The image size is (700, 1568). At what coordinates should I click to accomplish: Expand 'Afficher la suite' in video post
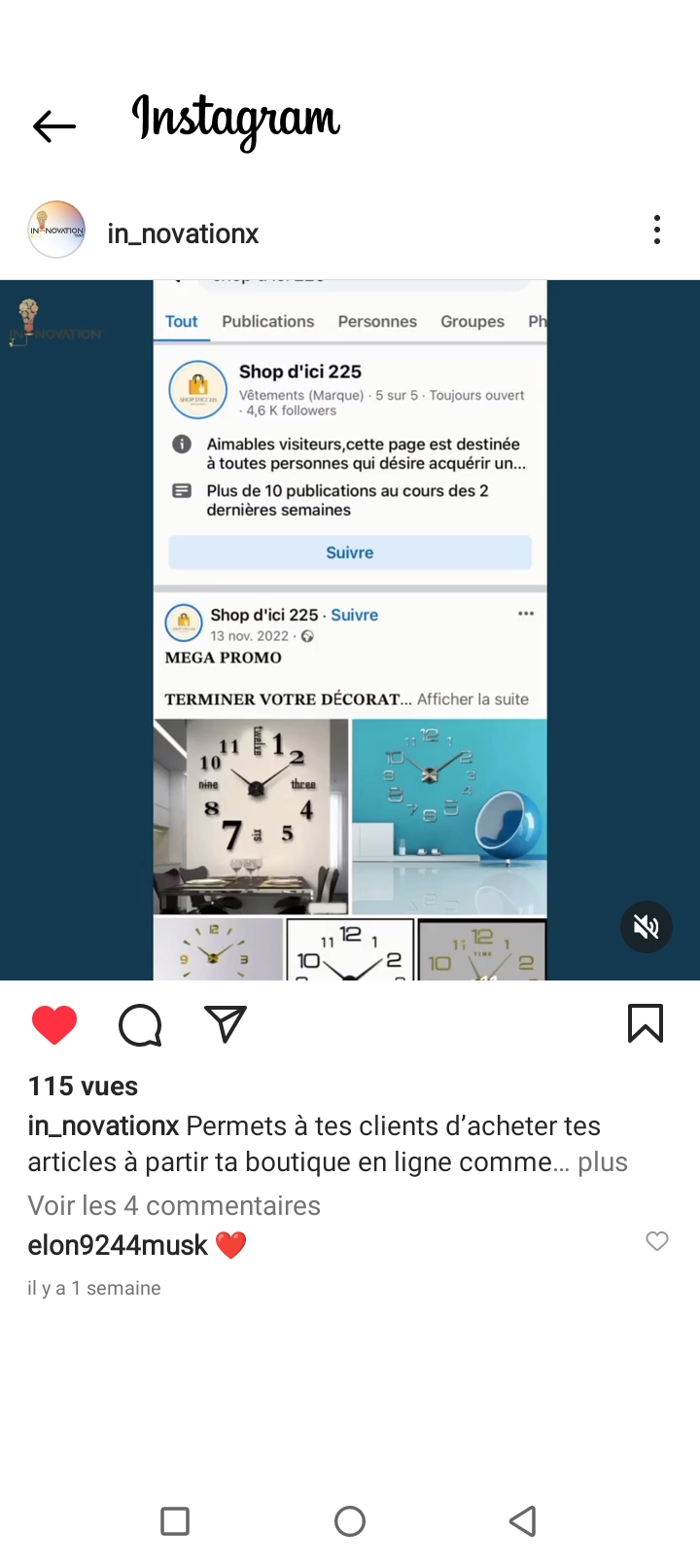(473, 698)
